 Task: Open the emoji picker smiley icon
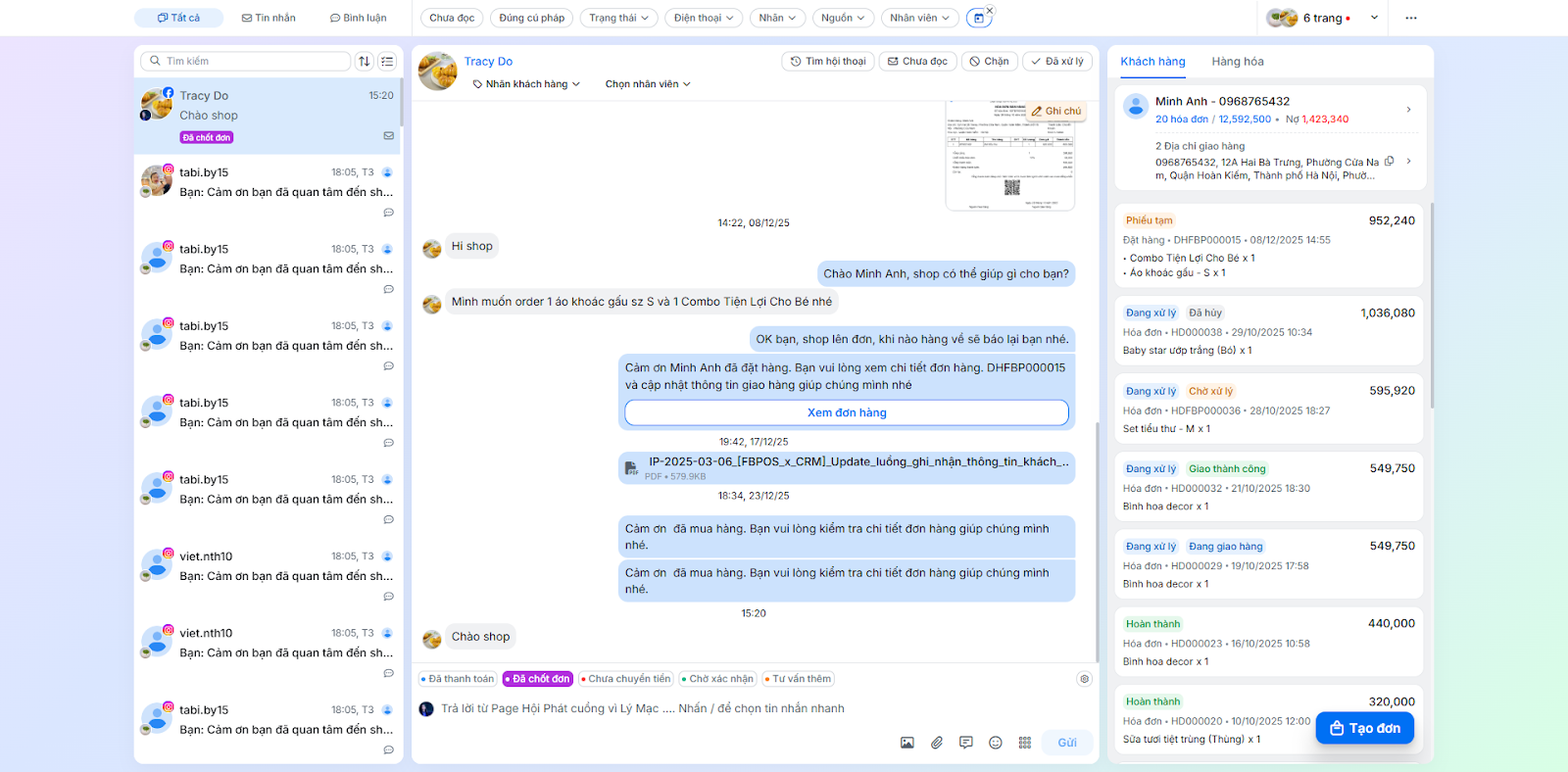(996, 743)
